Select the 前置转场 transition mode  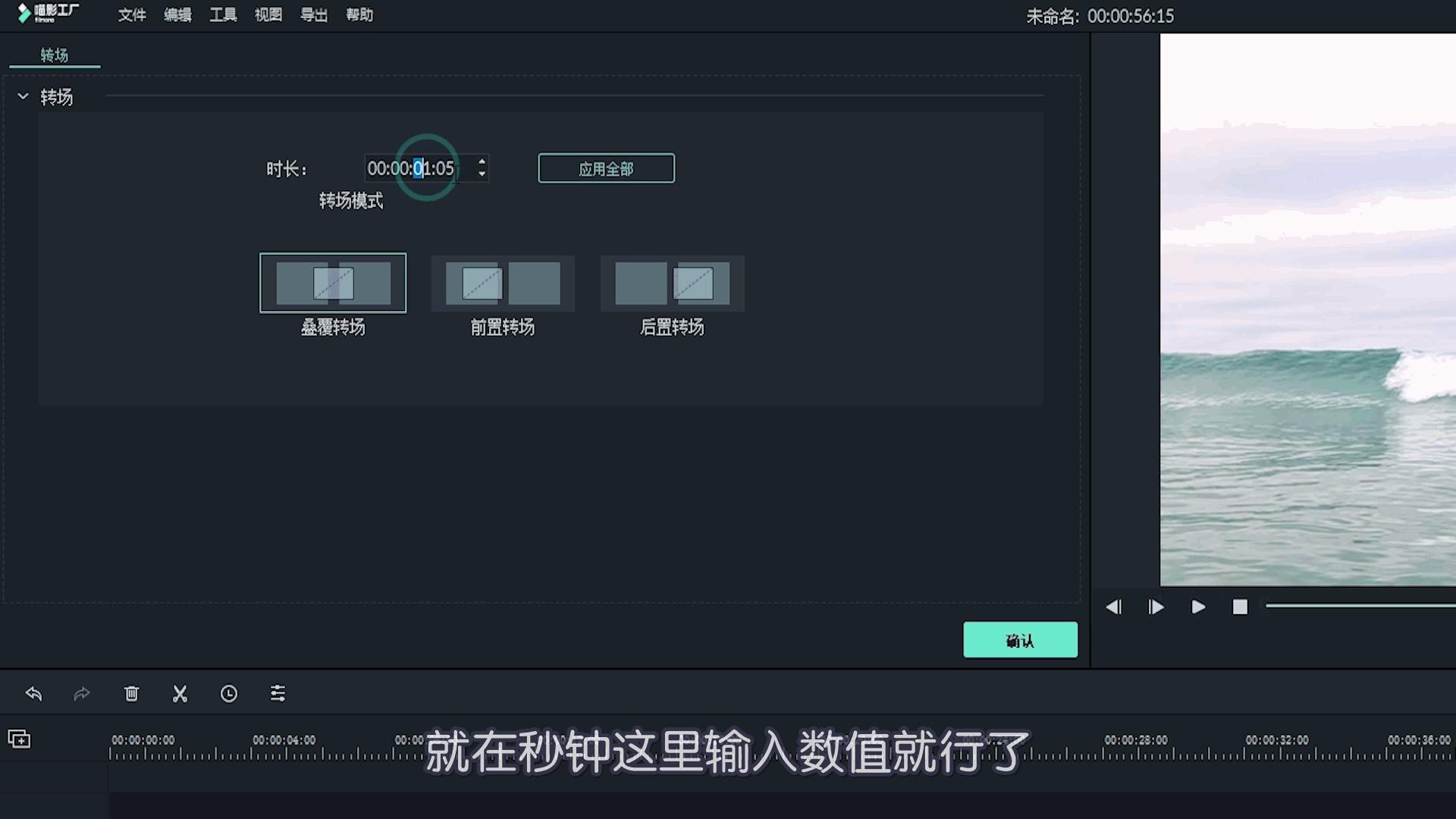(x=502, y=282)
